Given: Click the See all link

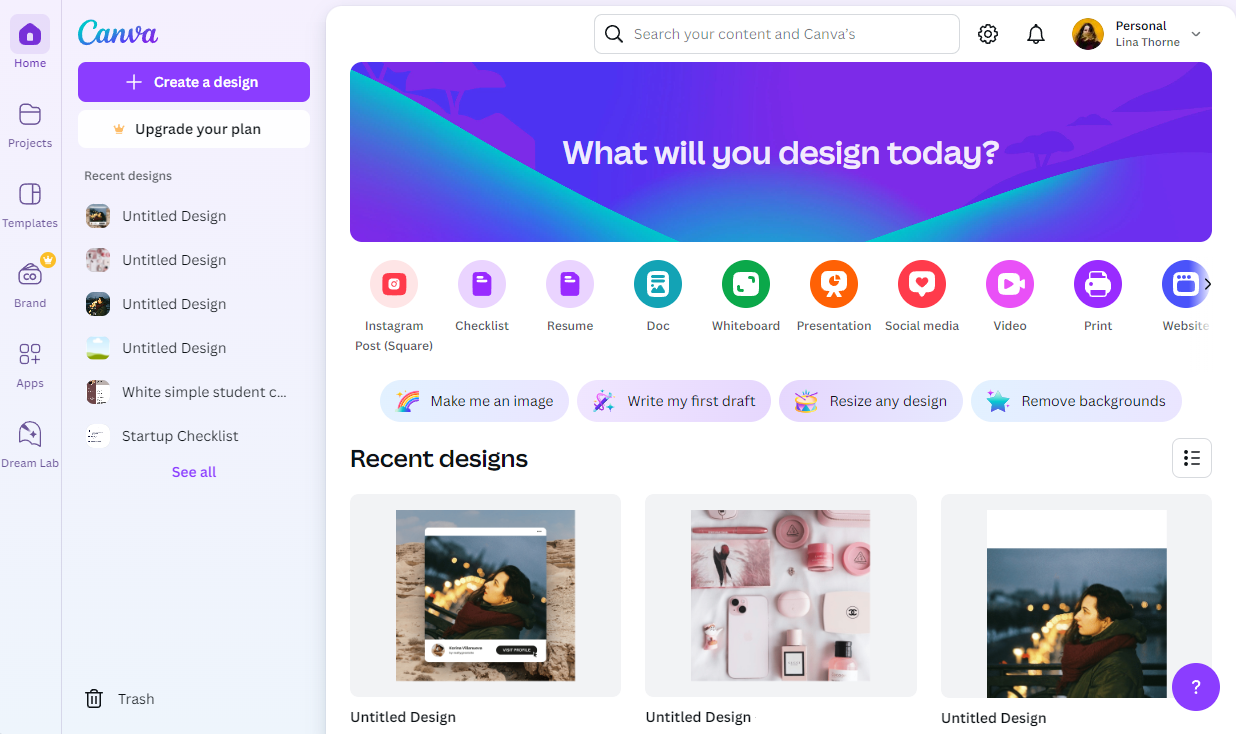Looking at the screenshot, I should [194, 472].
